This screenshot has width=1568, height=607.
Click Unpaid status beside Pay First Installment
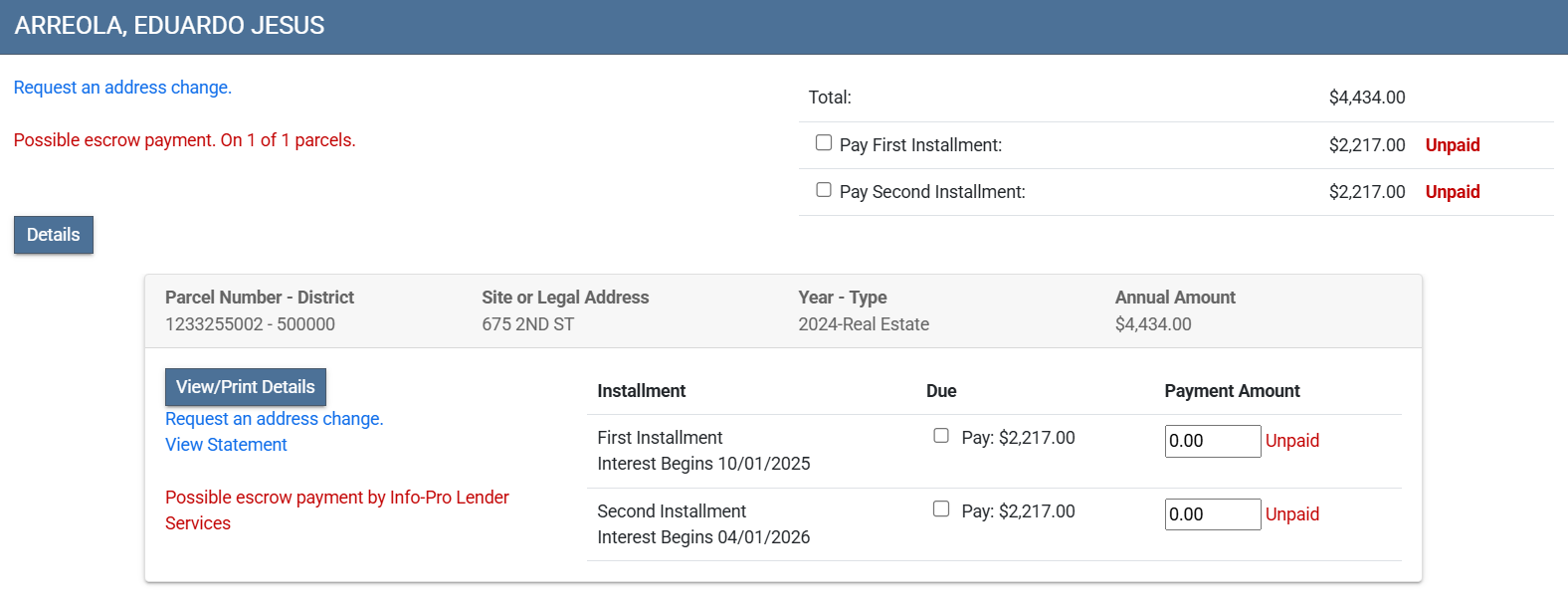[x=1452, y=145]
